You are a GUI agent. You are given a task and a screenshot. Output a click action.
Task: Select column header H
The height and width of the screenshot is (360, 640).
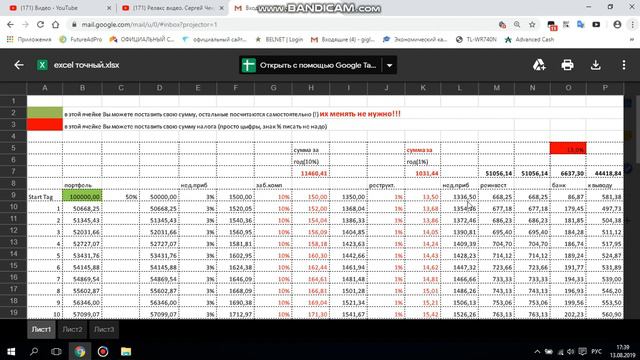point(311,88)
